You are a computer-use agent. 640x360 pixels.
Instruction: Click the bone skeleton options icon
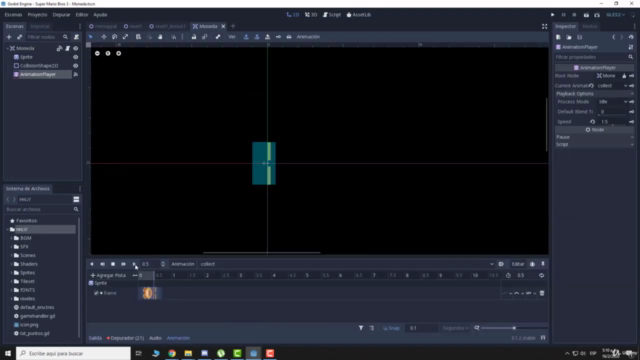(x=218, y=37)
